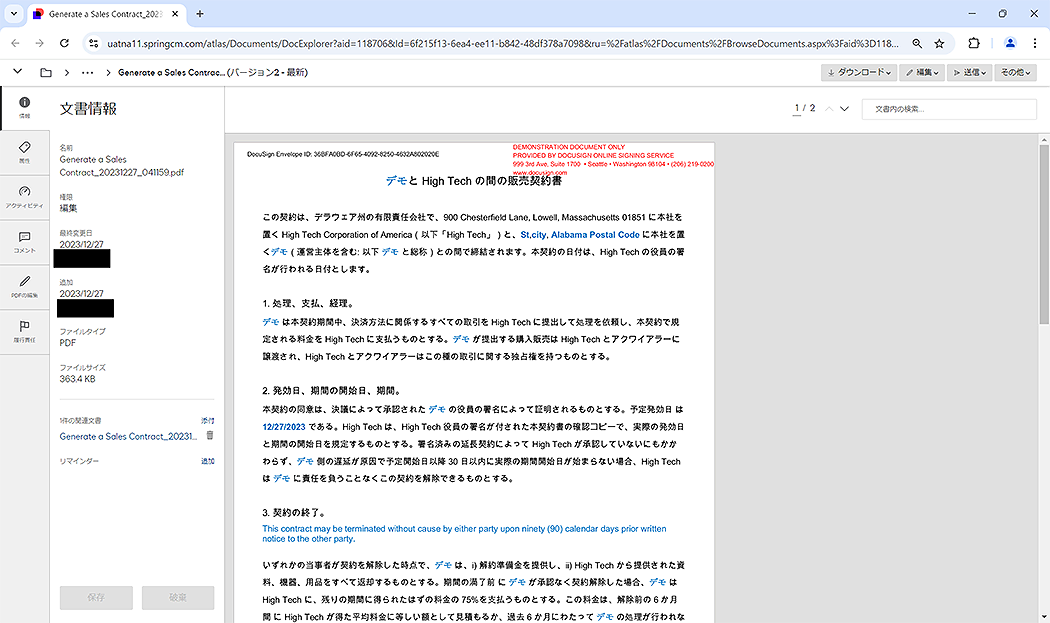Click the 'St.city, Alabama Postal Code' field text
Screen dimensions: 1050x623
click(580, 235)
